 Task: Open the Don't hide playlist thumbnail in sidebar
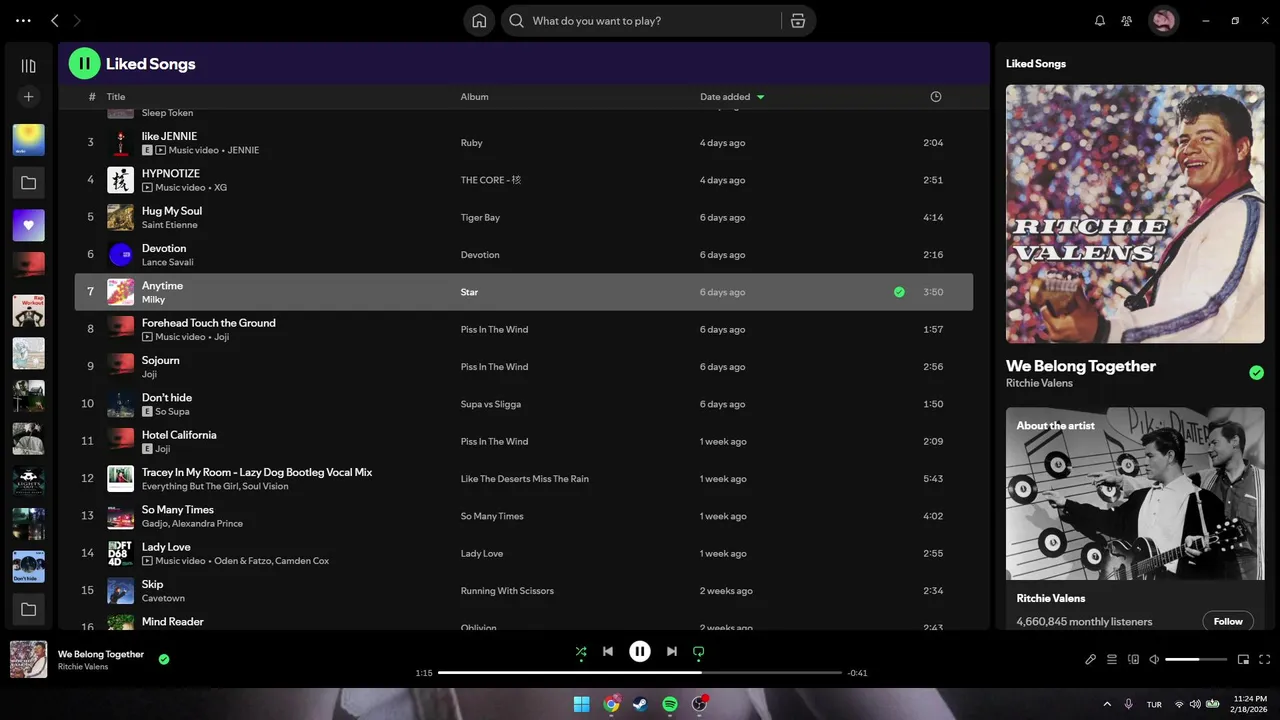[x=28, y=567]
